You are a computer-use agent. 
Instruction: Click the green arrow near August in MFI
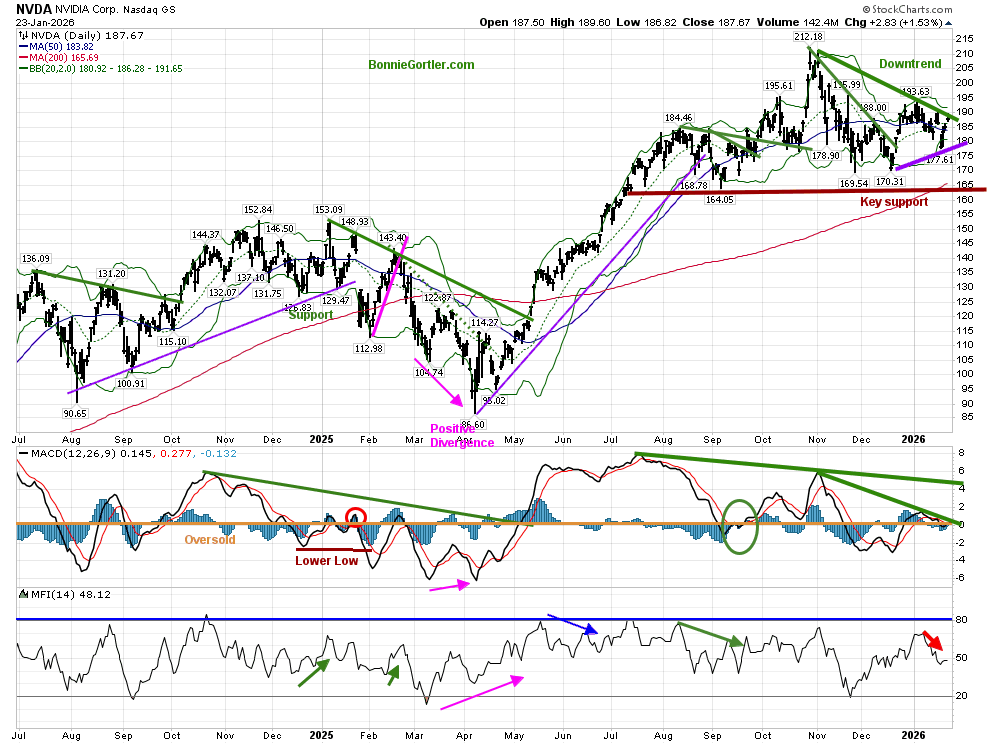(711, 634)
